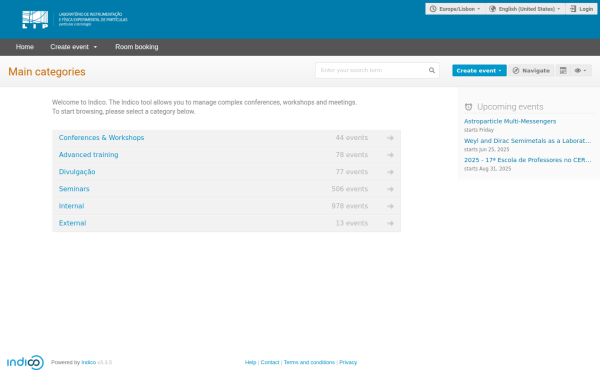Click the Login button

[581, 9]
